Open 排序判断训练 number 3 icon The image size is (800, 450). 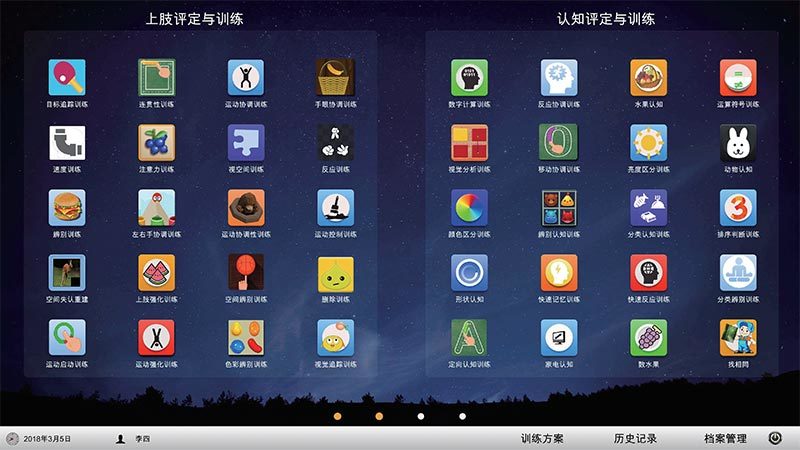click(x=738, y=208)
